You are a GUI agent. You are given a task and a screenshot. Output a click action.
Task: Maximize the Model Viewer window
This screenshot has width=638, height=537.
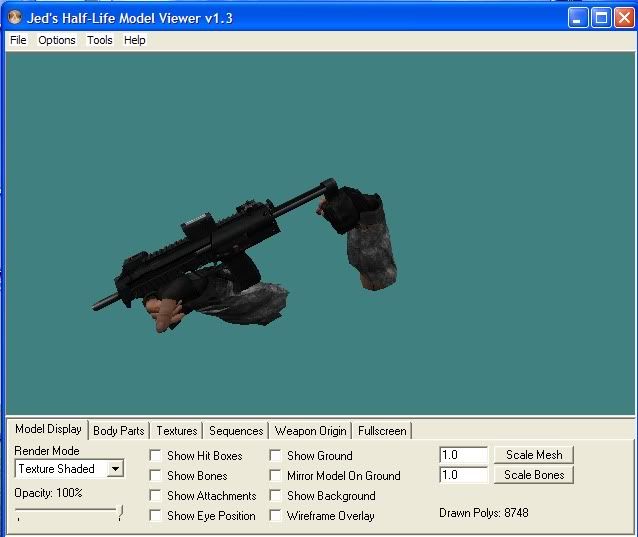(x=601, y=17)
